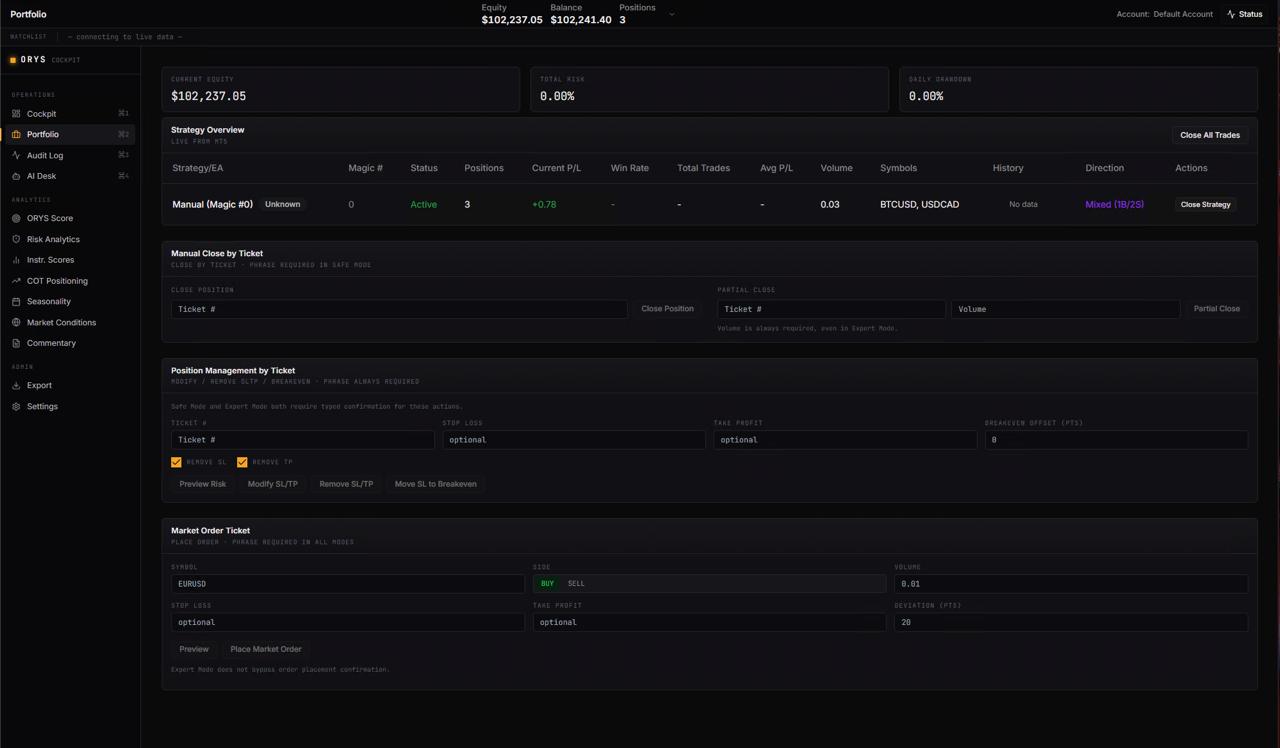
Task: Click the AI Desk icon
Action: pyautogui.click(x=16, y=176)
